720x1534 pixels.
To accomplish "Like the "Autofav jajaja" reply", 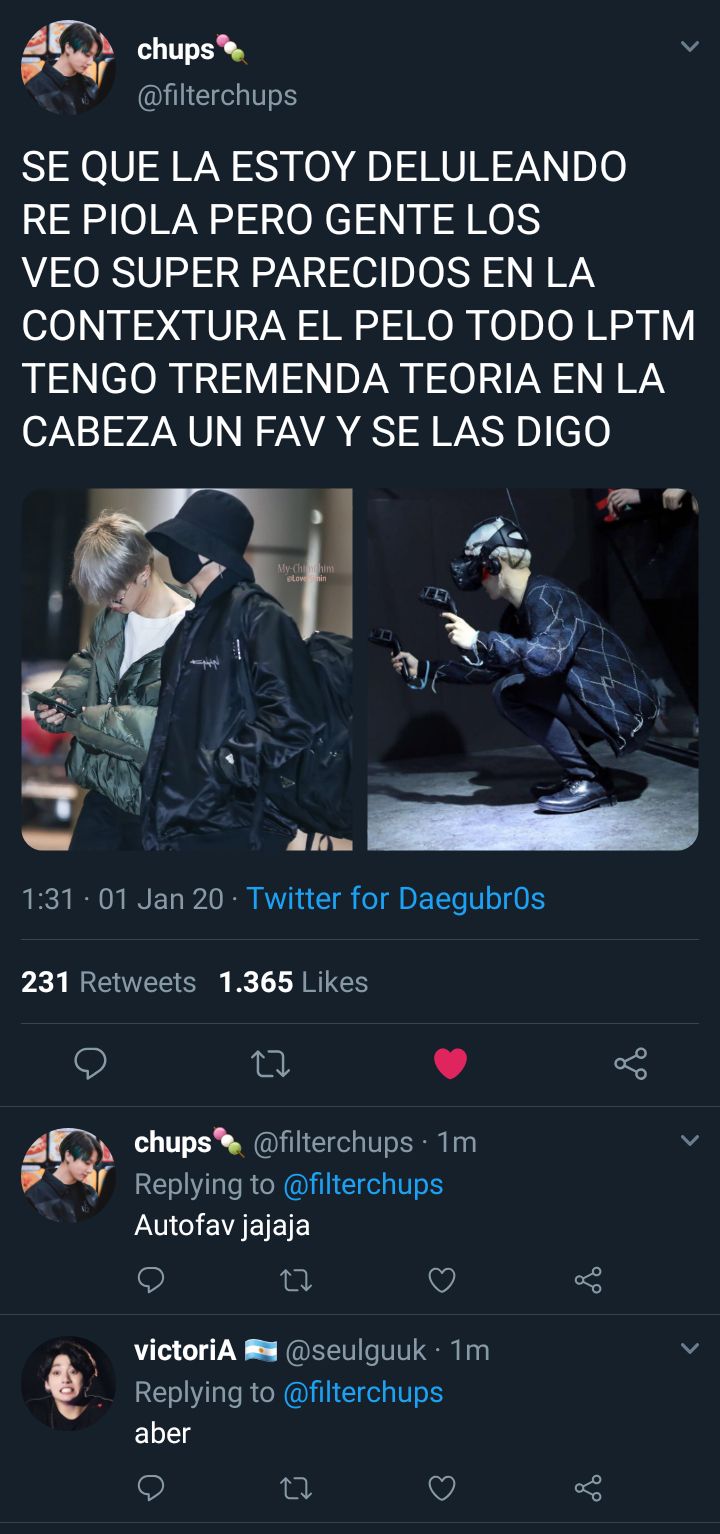I will click(x=442, y=1280).
